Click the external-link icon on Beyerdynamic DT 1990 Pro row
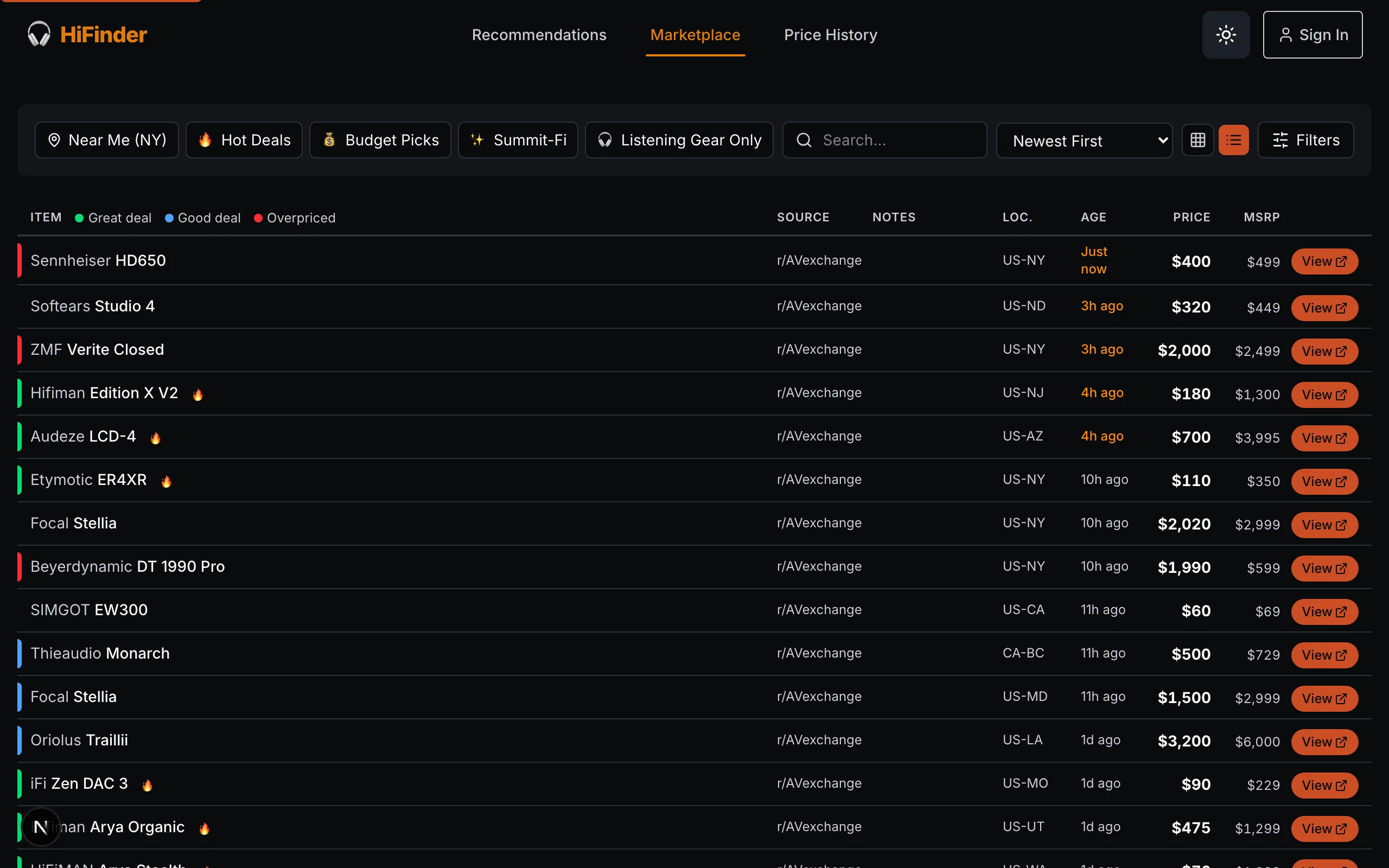The image size is (1389, 868). [x=1341, y=569]
